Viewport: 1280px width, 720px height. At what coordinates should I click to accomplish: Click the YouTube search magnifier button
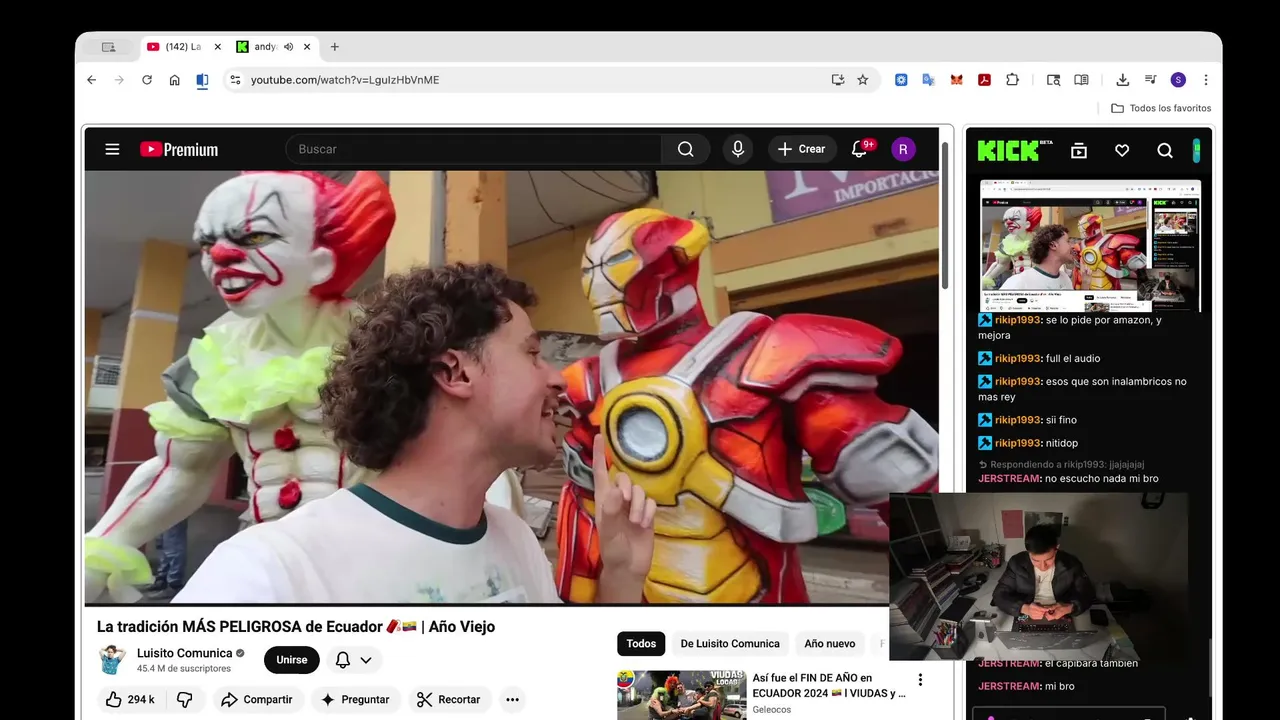(685, 149)
